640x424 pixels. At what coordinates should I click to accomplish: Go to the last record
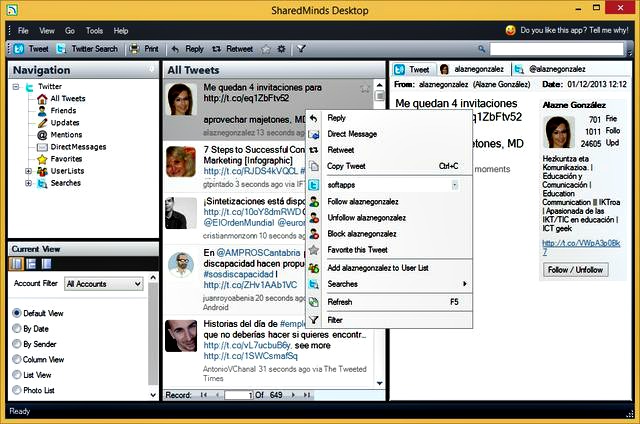coord(307,395)
